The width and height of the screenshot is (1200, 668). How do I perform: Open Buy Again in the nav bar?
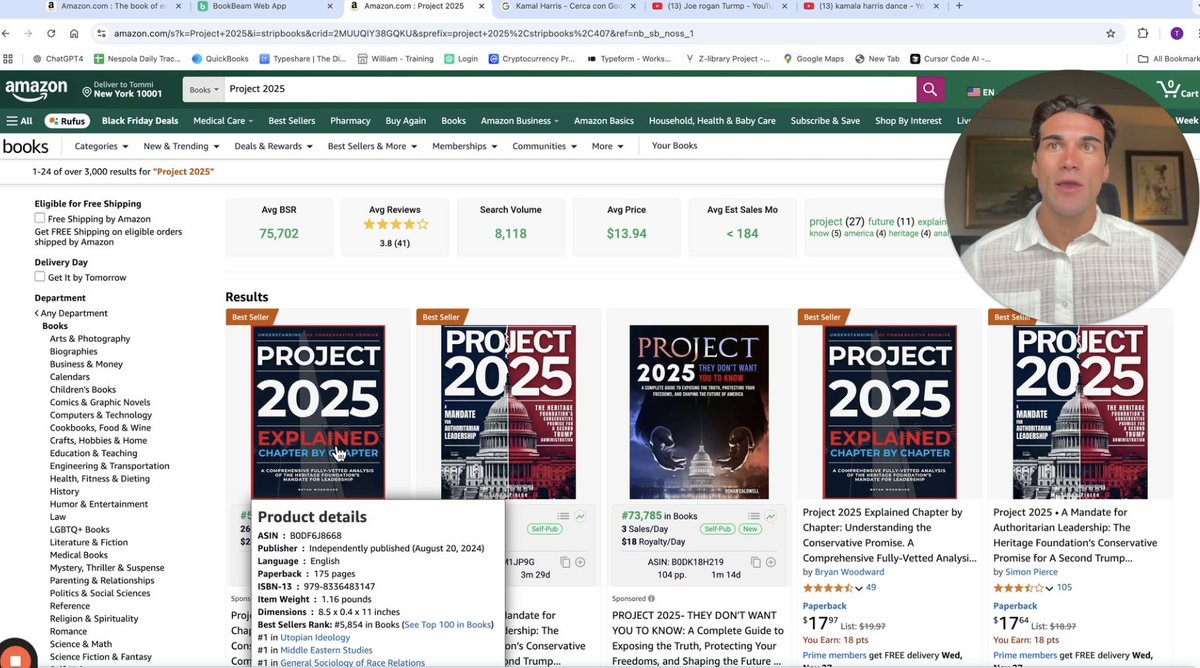click(406, 121)
